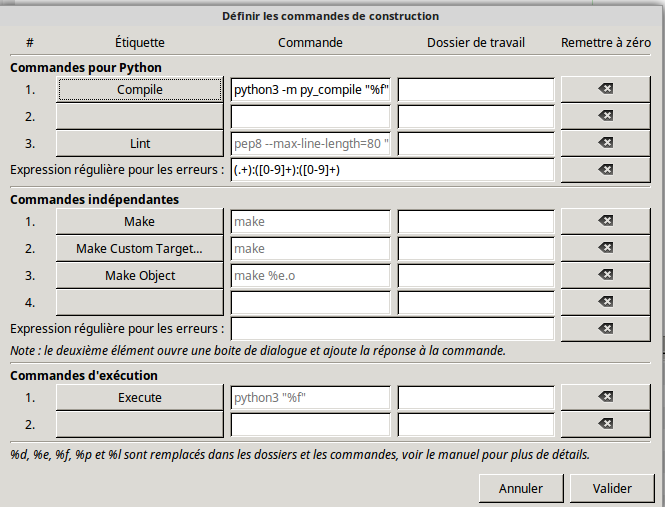Clear the Make Custom Target row
The image size is (665, 507).
(606, 248)
